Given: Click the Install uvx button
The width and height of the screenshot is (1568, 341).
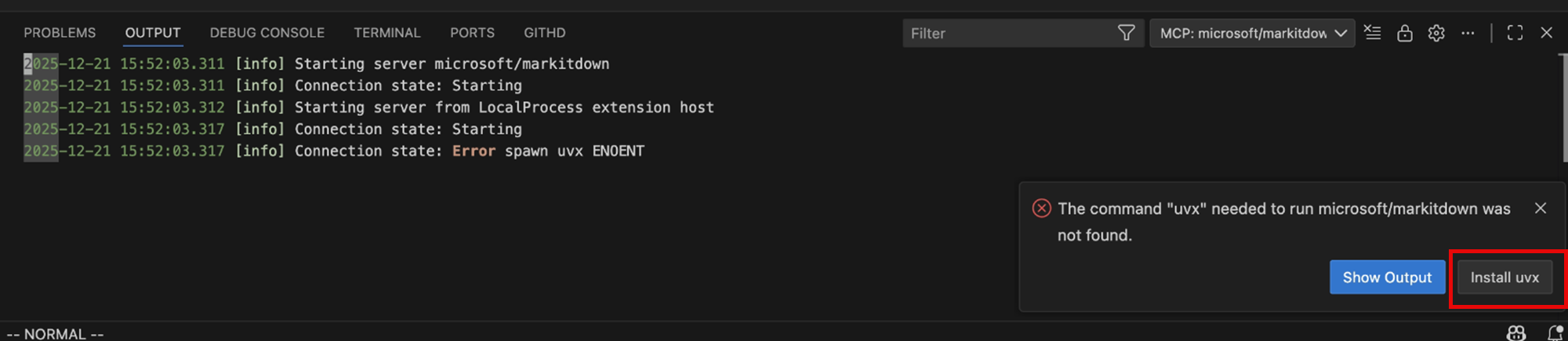Looking at the screenshot, I should (x=1504, y=278).
